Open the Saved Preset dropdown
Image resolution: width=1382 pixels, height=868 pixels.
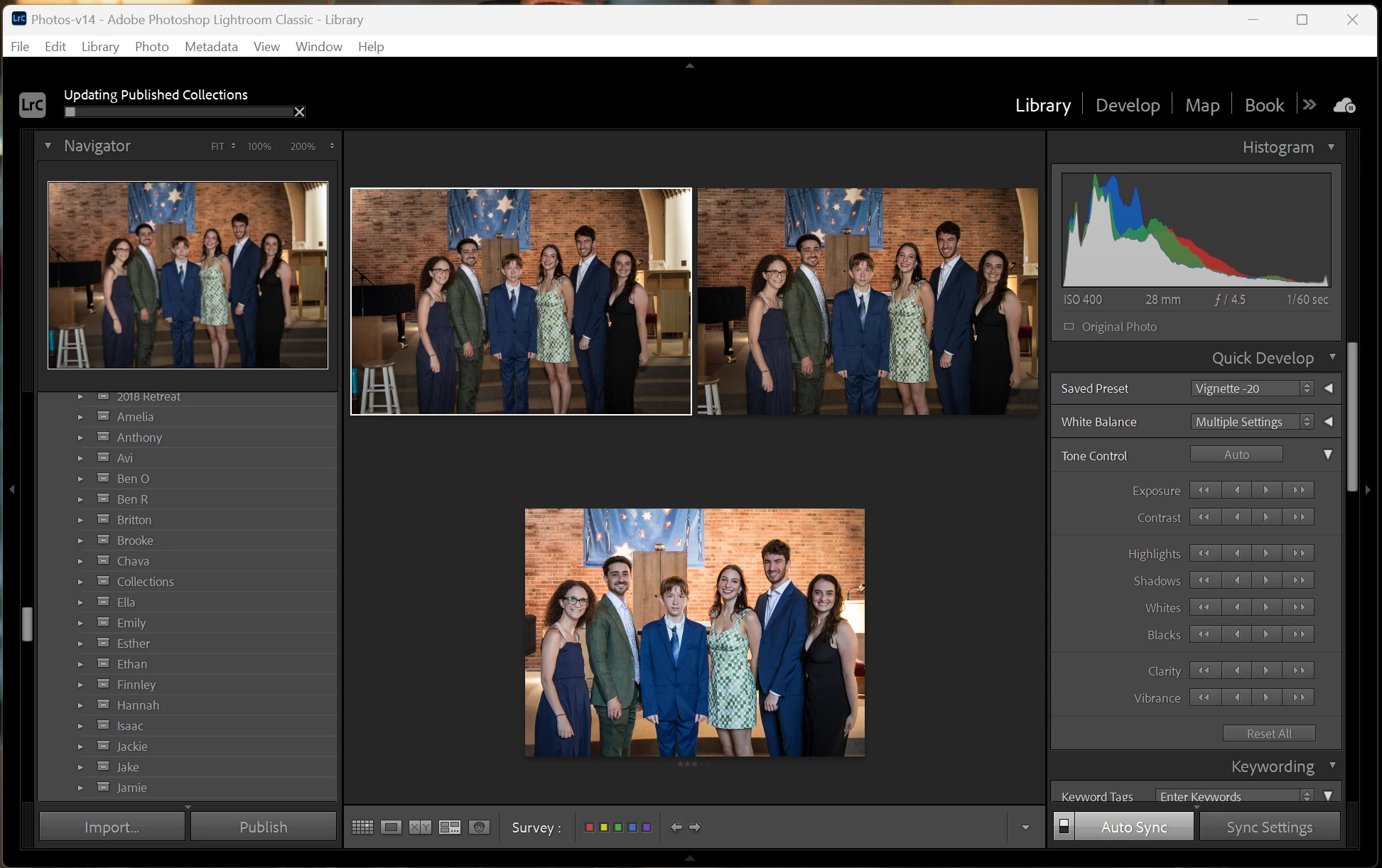(x=1252, y=389)
